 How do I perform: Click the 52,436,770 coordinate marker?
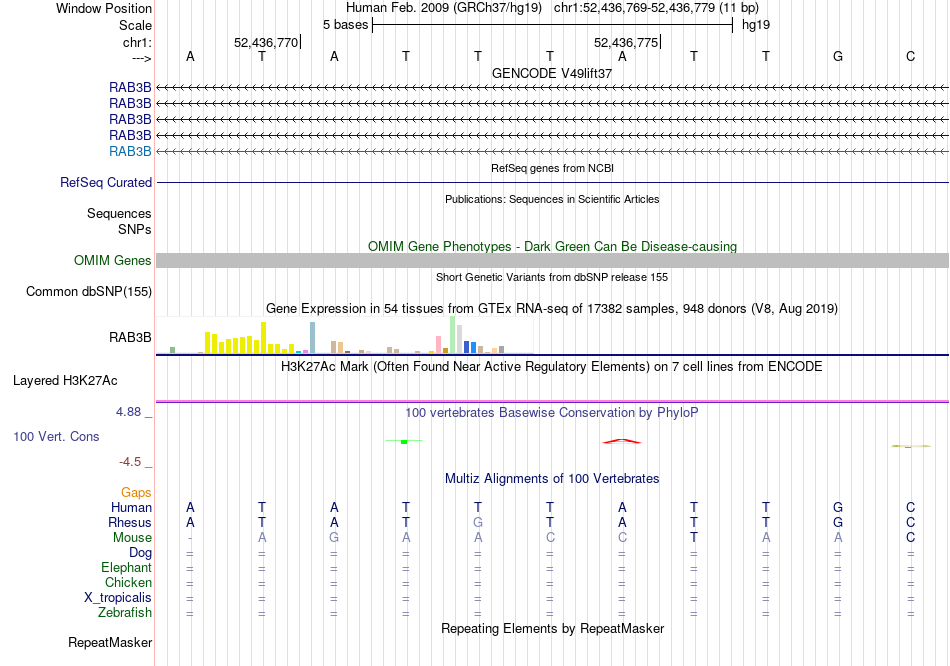[x=266, y=42]
